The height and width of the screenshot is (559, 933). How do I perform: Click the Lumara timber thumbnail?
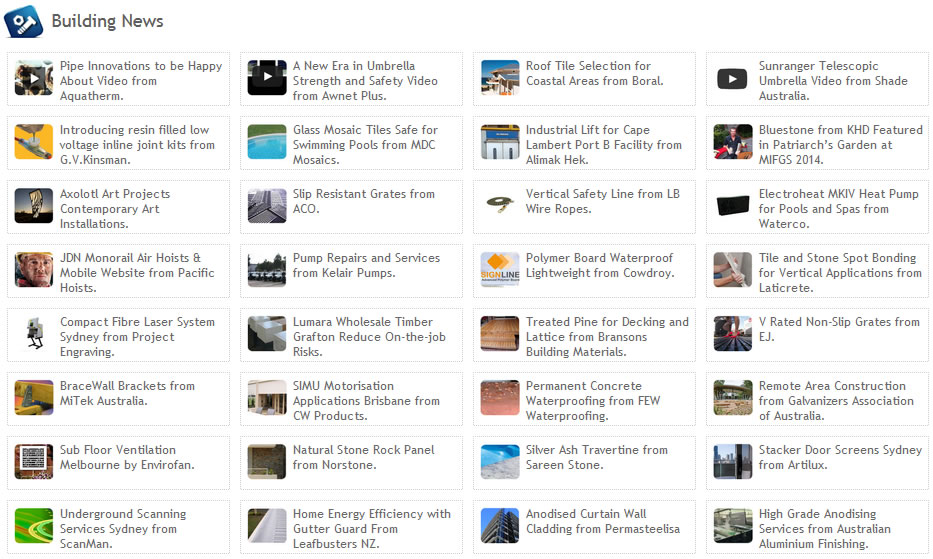(267, 333)
